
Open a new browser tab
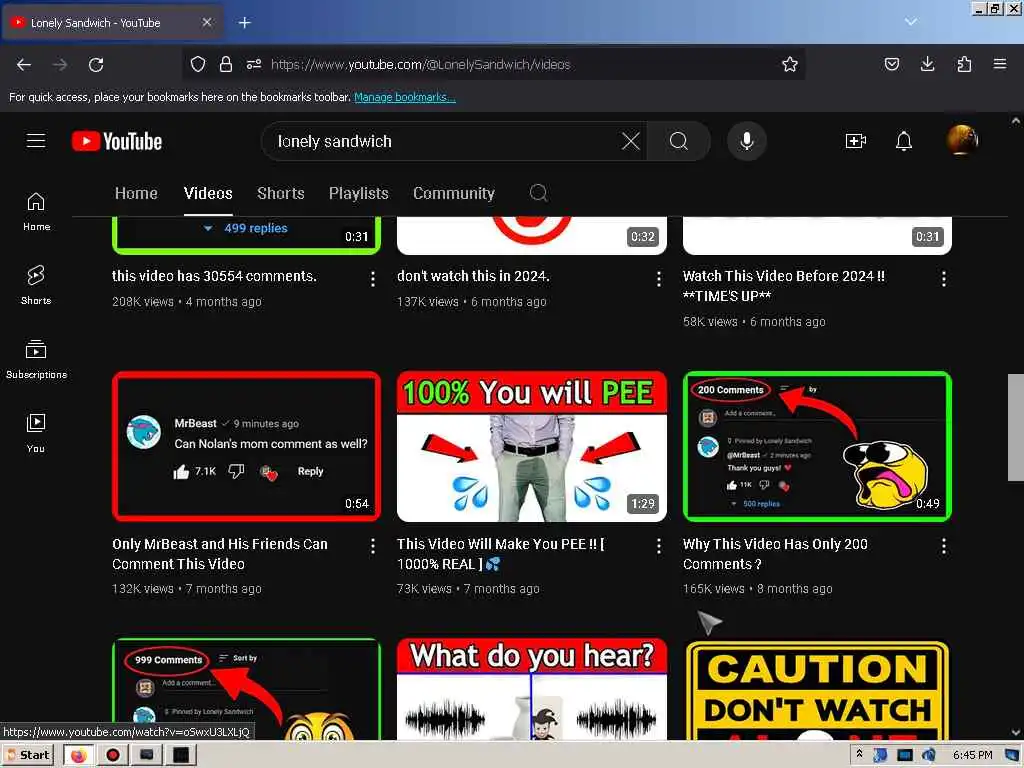pyautogui.click(x=244, y=23)
